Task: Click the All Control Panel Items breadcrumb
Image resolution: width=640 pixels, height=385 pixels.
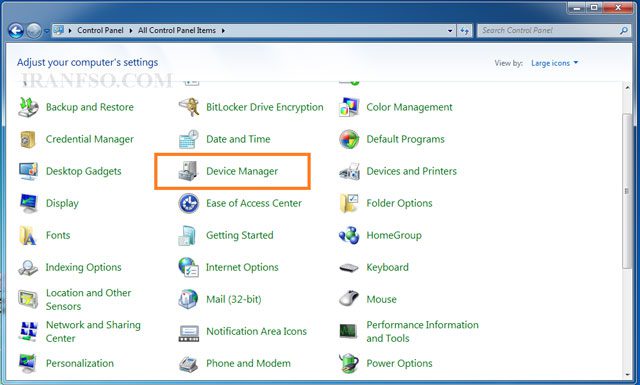Action: tap(177, 30)
